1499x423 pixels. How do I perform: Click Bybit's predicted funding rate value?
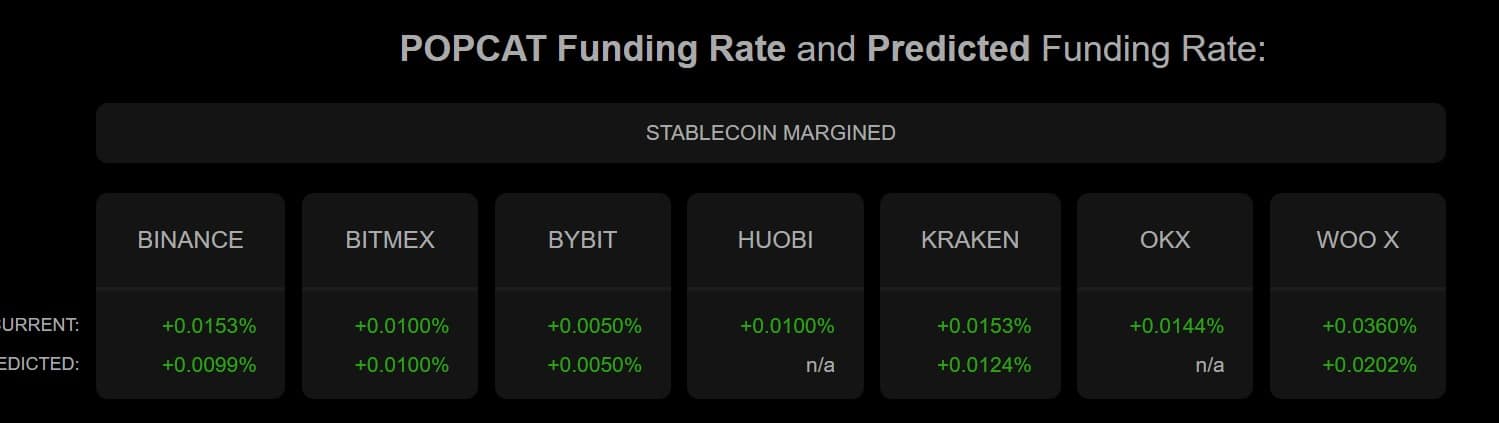594,365
